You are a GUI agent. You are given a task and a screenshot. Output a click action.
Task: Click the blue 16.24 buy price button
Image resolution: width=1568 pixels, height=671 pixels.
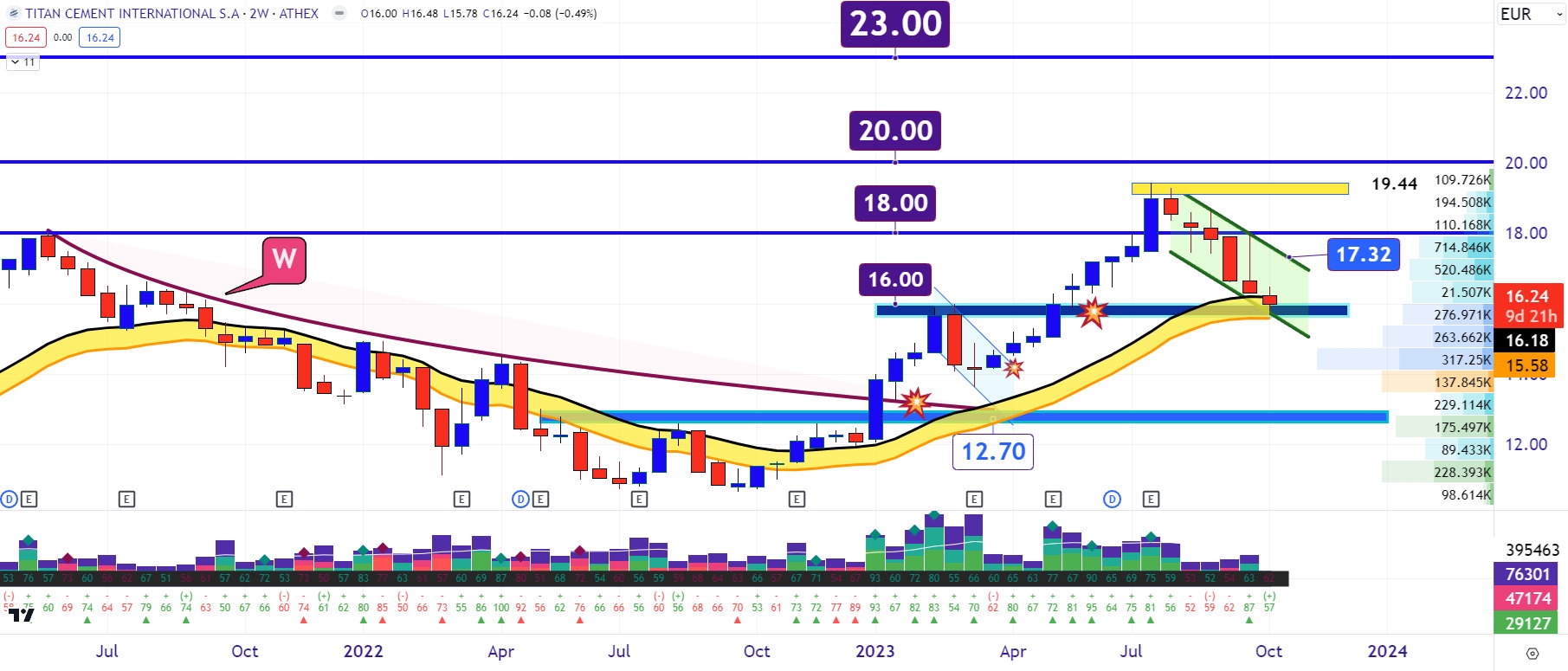pos(100,37)
